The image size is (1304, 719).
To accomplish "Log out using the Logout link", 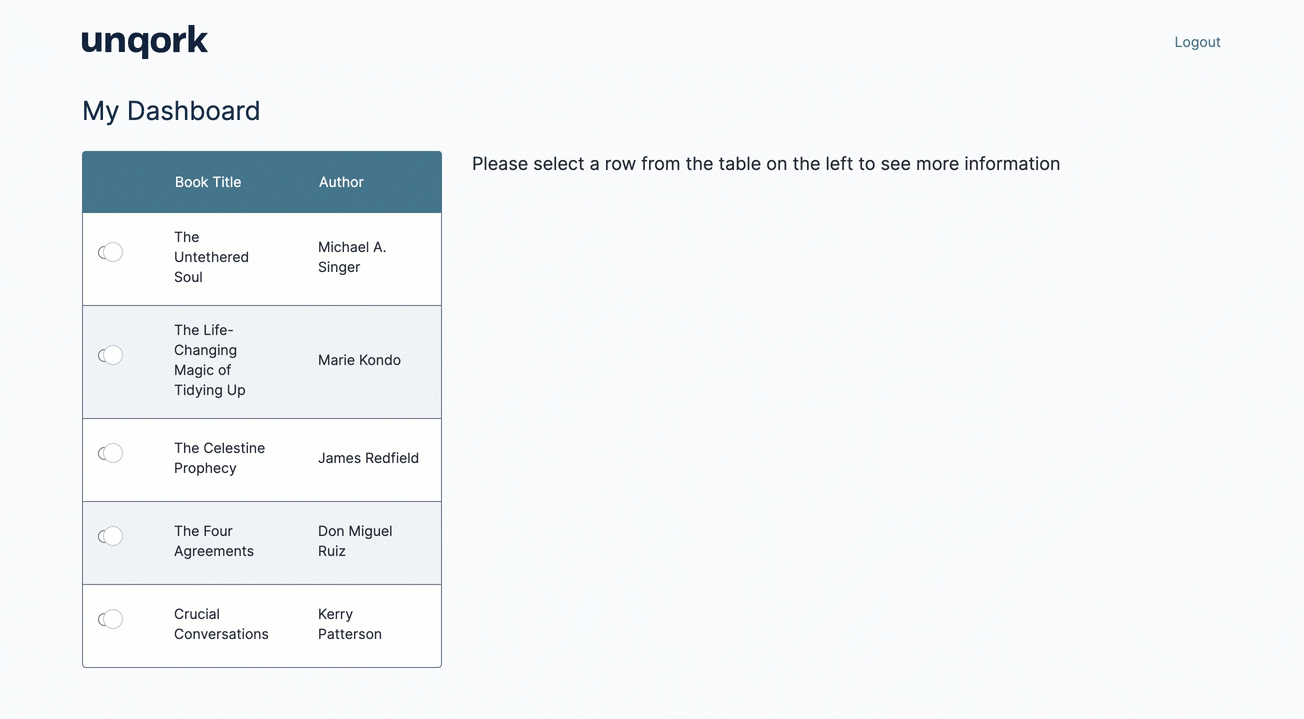I will click(x=1197, y=42).
